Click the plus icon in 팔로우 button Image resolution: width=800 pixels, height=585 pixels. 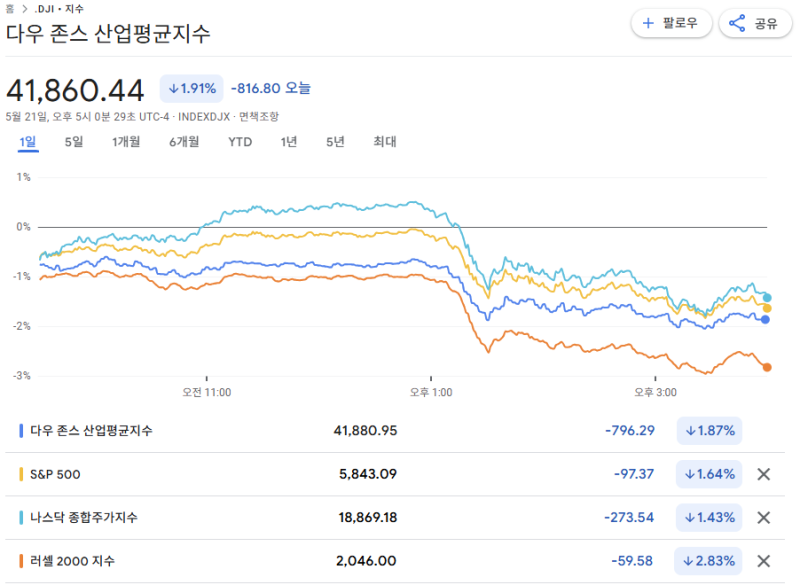pos(648,23)
